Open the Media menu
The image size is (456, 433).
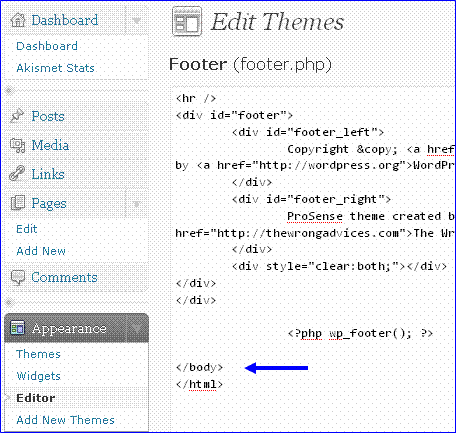coord(50,145)
